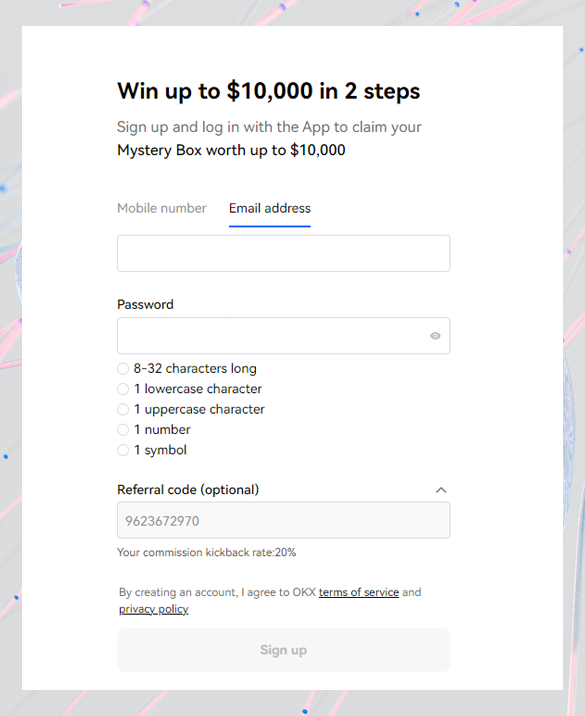Click the 8-32 characters long indicator circle
The width and height of the screenshot is (585, 716).
point(123,369)
